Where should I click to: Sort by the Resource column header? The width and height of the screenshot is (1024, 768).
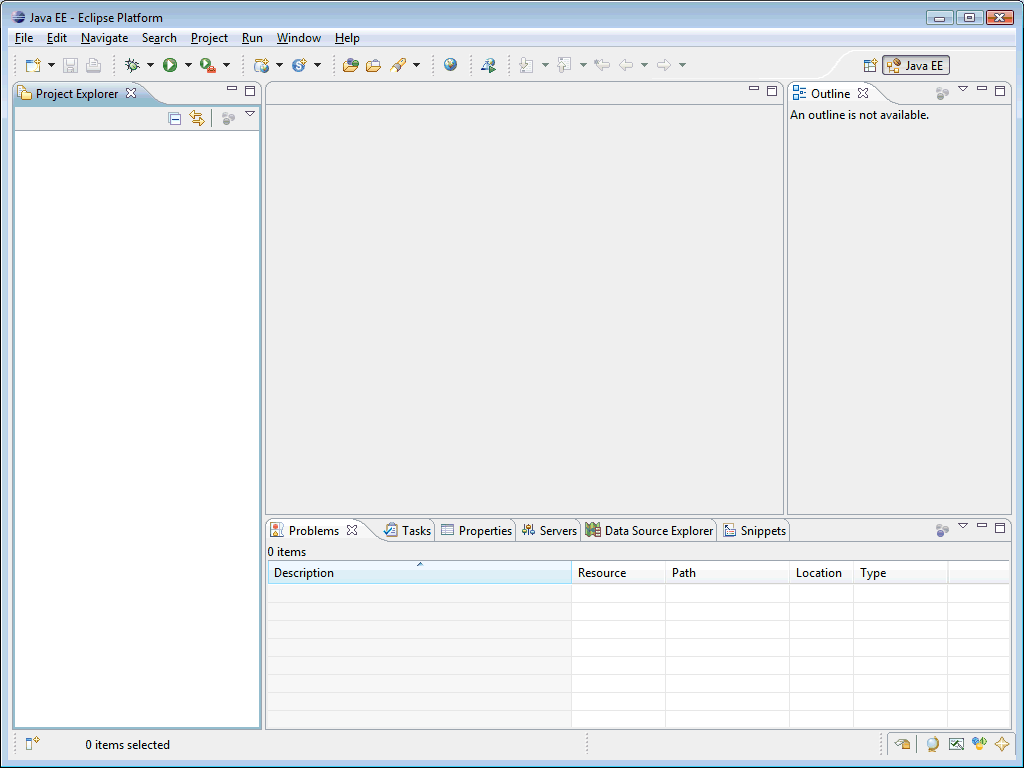pyautogui.click(x=618, y=573)
